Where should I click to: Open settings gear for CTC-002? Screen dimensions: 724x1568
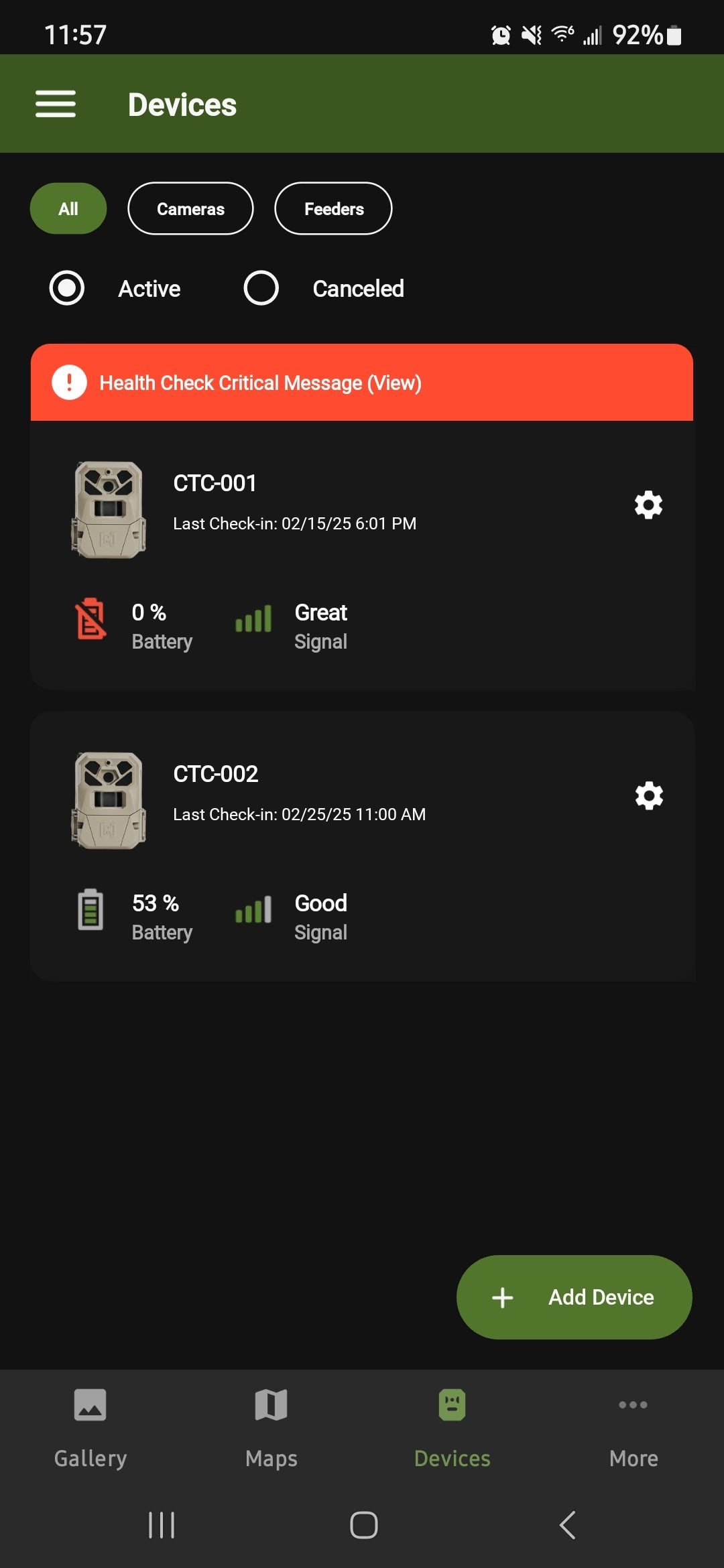coord(648,795)
